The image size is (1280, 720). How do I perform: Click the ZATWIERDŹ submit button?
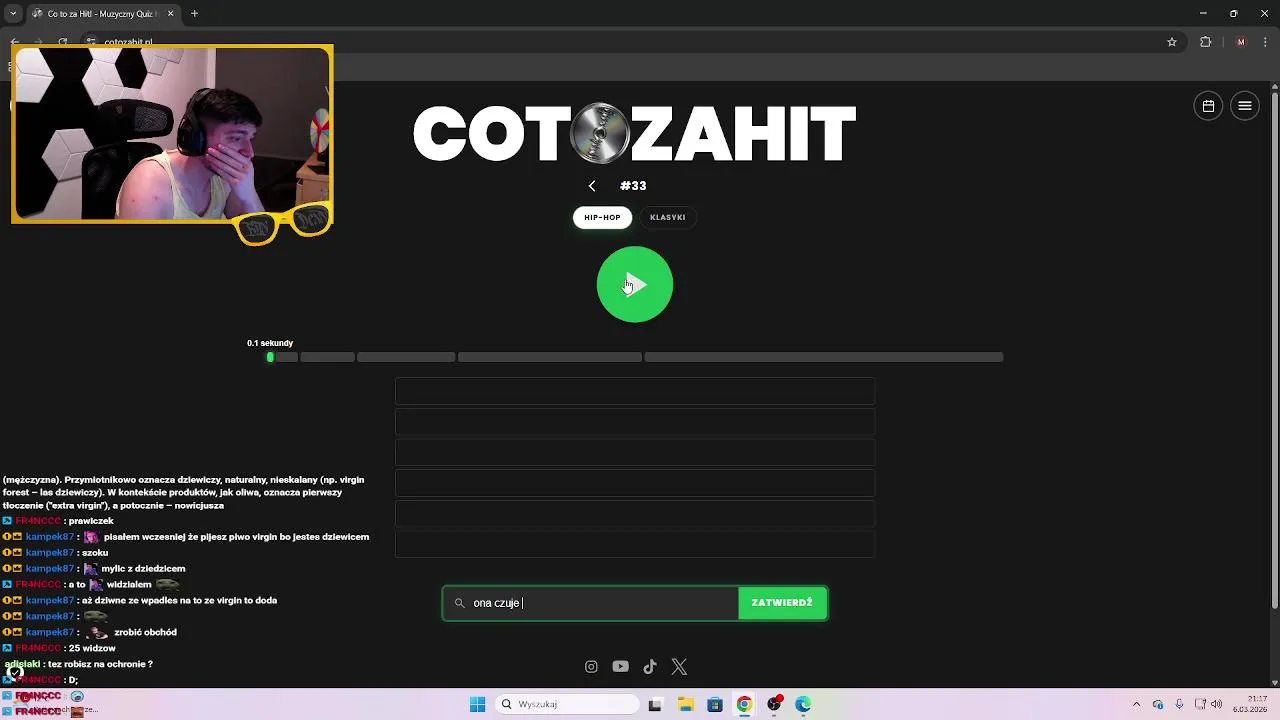click(x=782, y=603)
